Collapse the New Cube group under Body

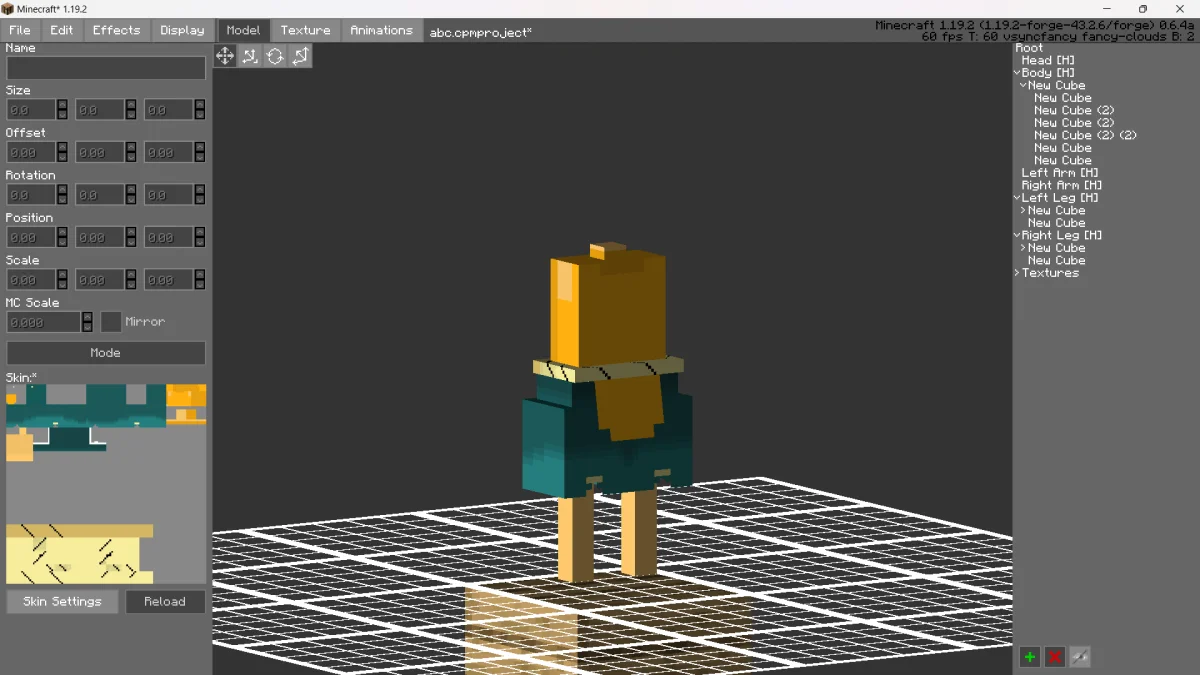1023,85
